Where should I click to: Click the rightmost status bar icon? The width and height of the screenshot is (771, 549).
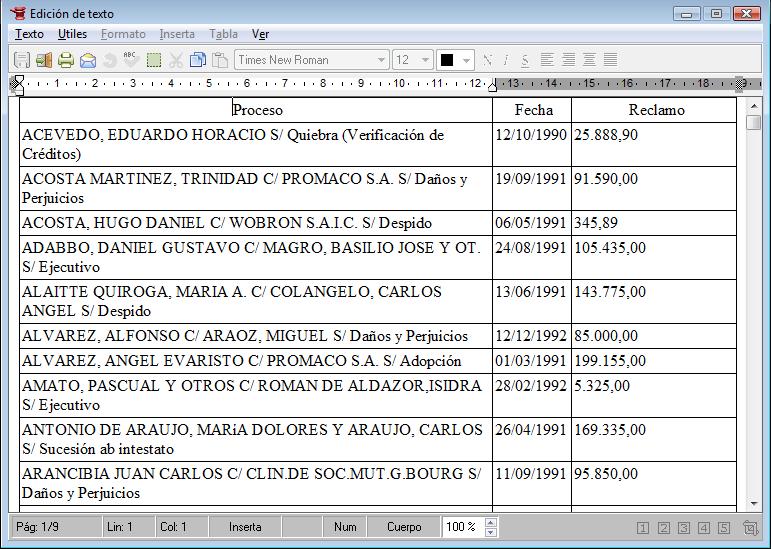click(x=750, y=528)
